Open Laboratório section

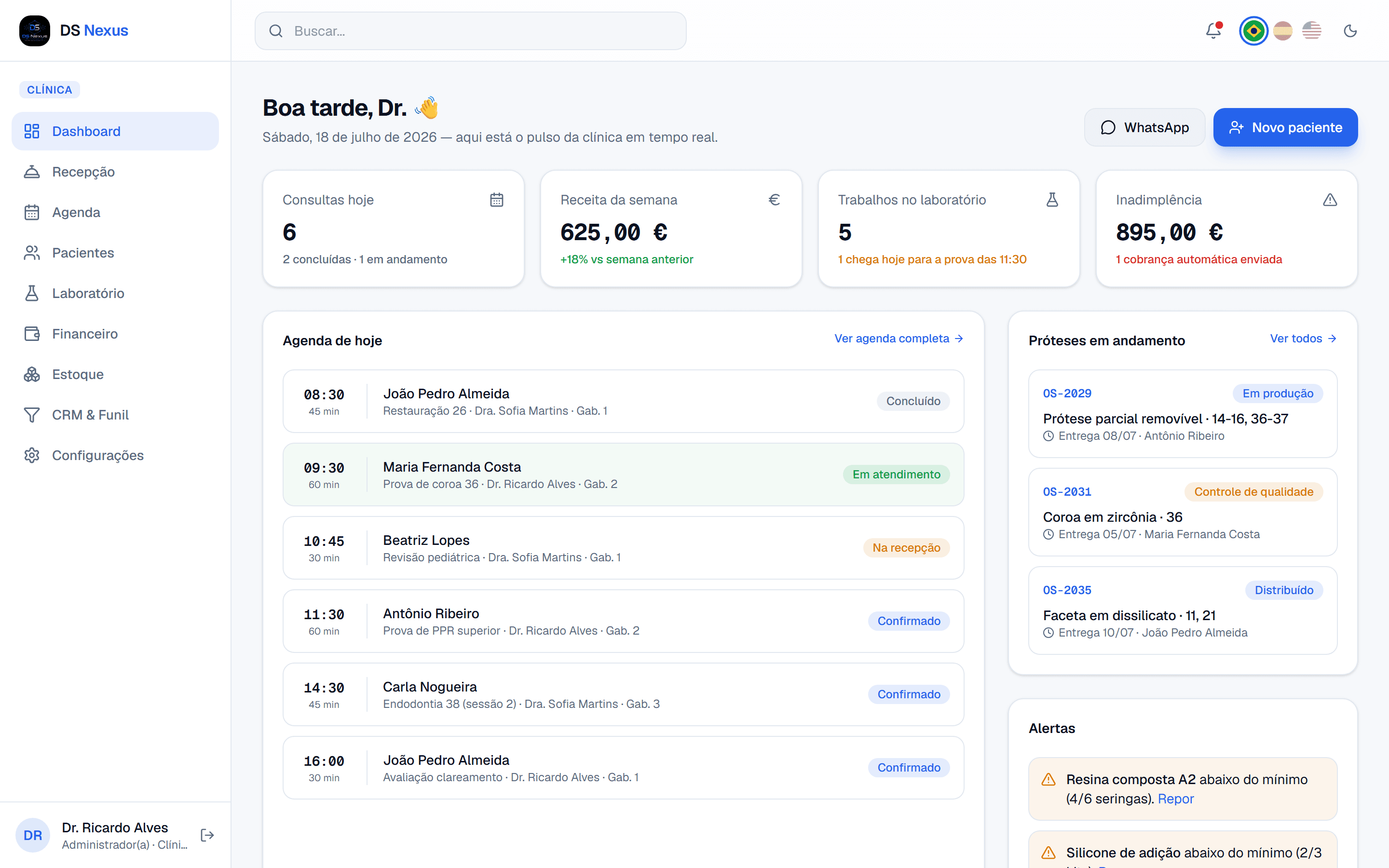tap(115, 293)
